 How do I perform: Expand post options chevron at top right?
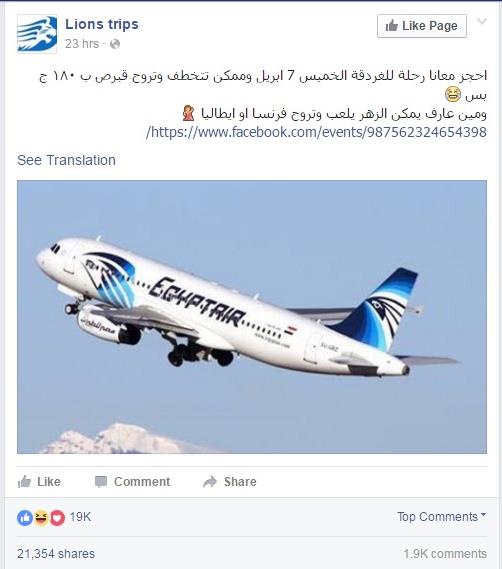(482, 21)
